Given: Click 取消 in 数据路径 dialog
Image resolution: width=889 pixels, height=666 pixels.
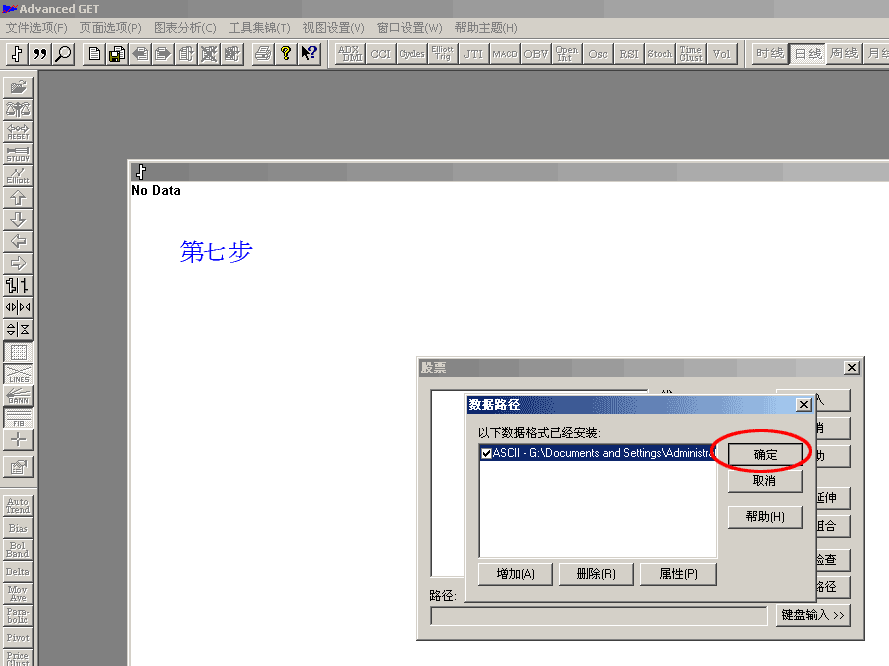Looking at the screenshot, I should [765, 481].
